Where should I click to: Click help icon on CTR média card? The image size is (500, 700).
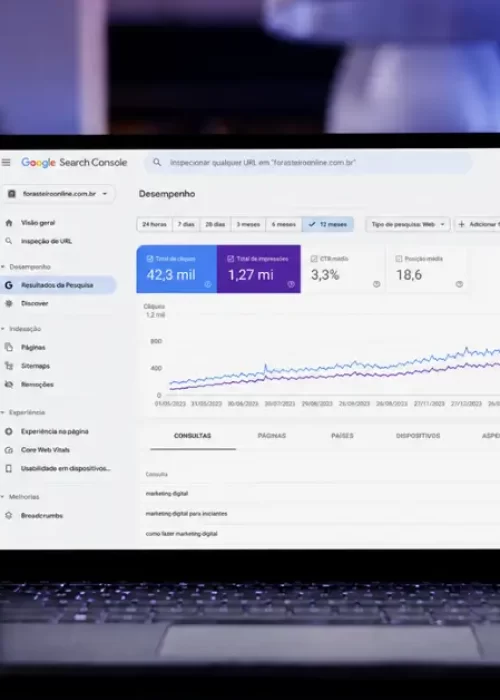[376, 284]
